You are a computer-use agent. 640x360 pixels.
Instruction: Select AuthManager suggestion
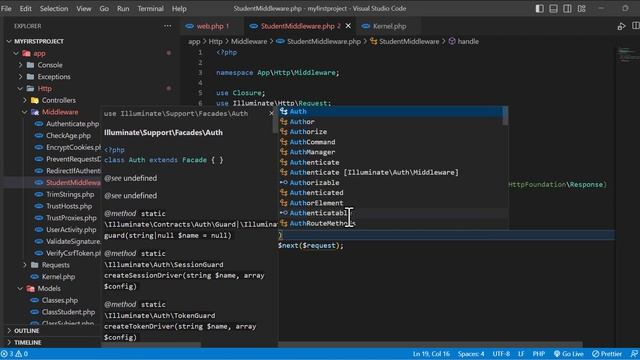pos(391,152)
